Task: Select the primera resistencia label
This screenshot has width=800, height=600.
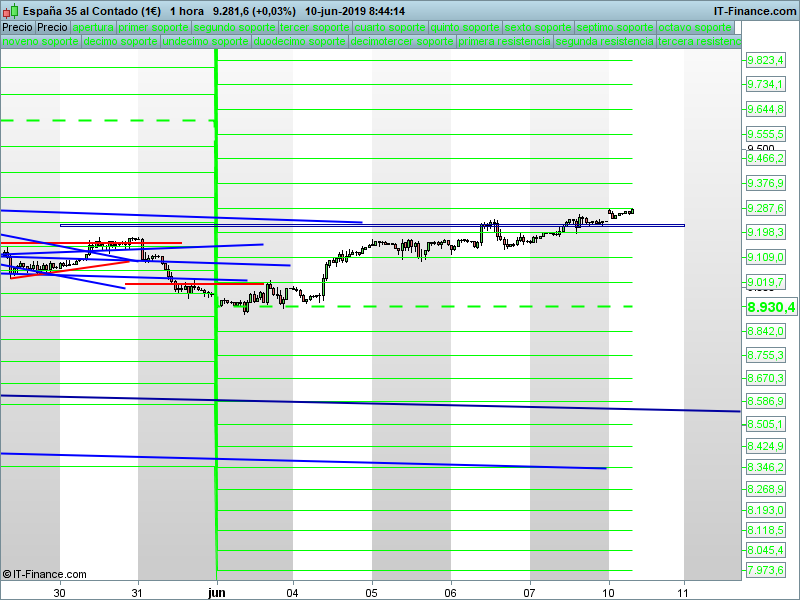Action: tap(504, 41)
